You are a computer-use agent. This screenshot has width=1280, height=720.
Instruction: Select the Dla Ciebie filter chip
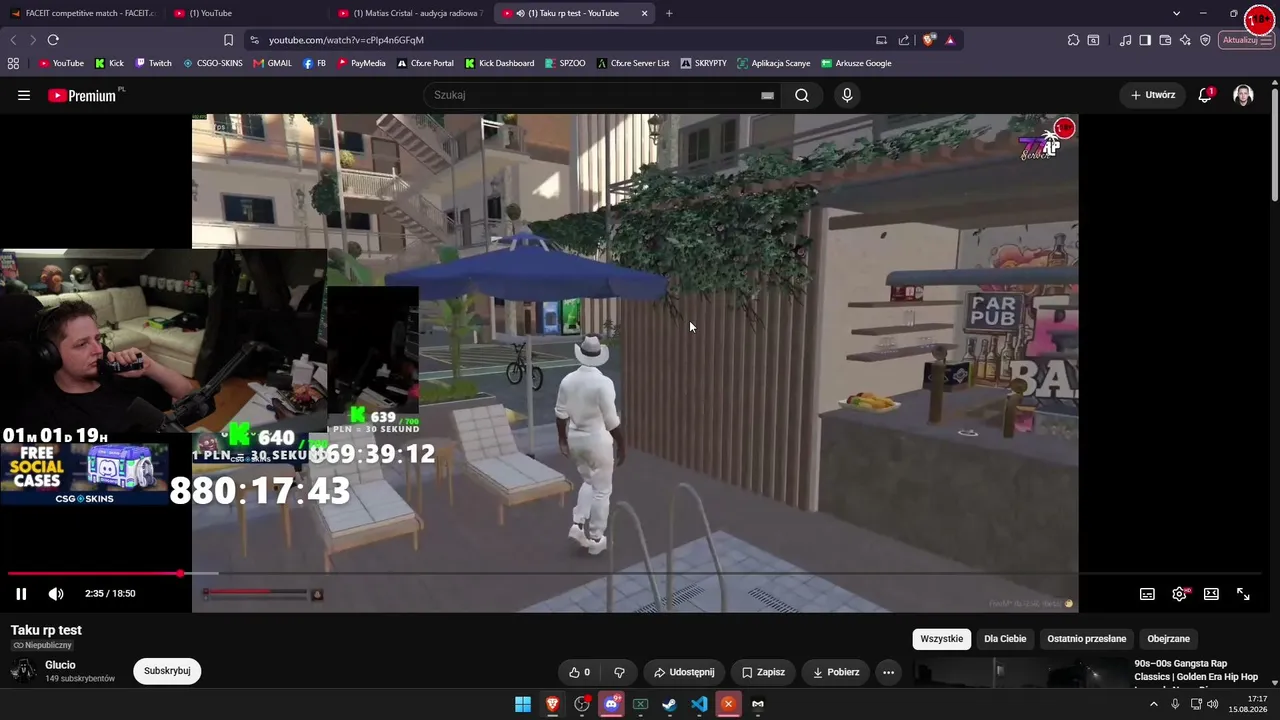[1005, 639]
